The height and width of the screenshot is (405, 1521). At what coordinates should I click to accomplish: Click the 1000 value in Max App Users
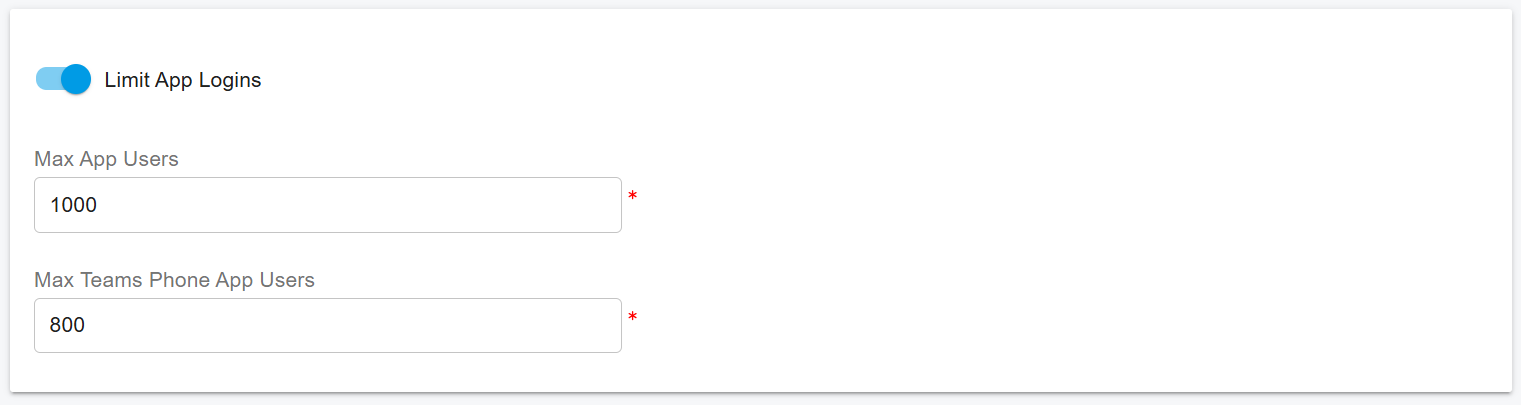pyautogui.click(x=73, y=205)
